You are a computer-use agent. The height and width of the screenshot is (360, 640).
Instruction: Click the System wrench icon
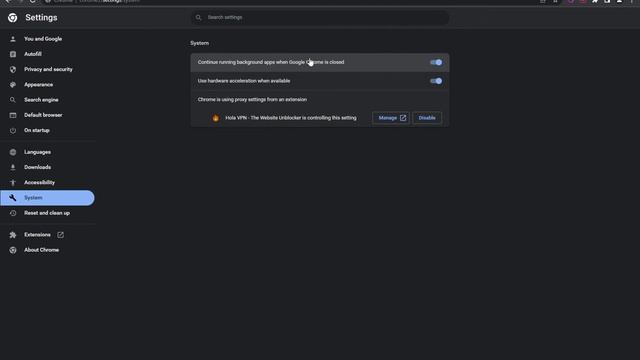tap(13, 198)
